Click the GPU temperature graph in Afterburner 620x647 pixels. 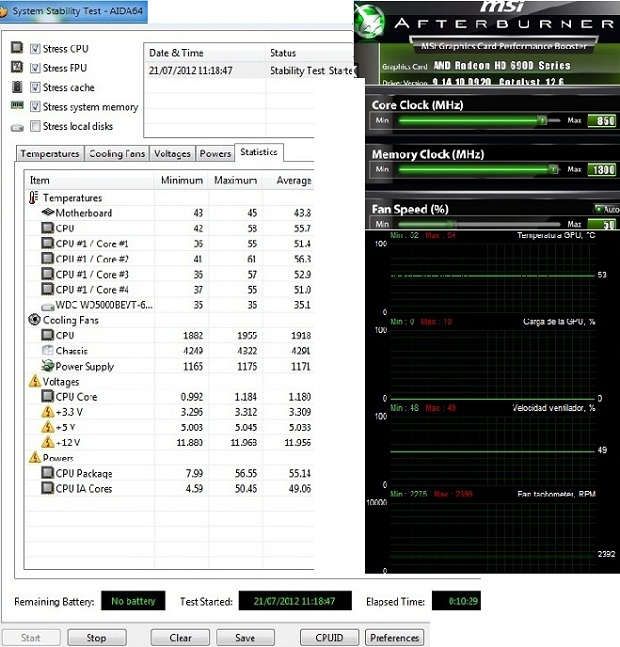point(492,278)
